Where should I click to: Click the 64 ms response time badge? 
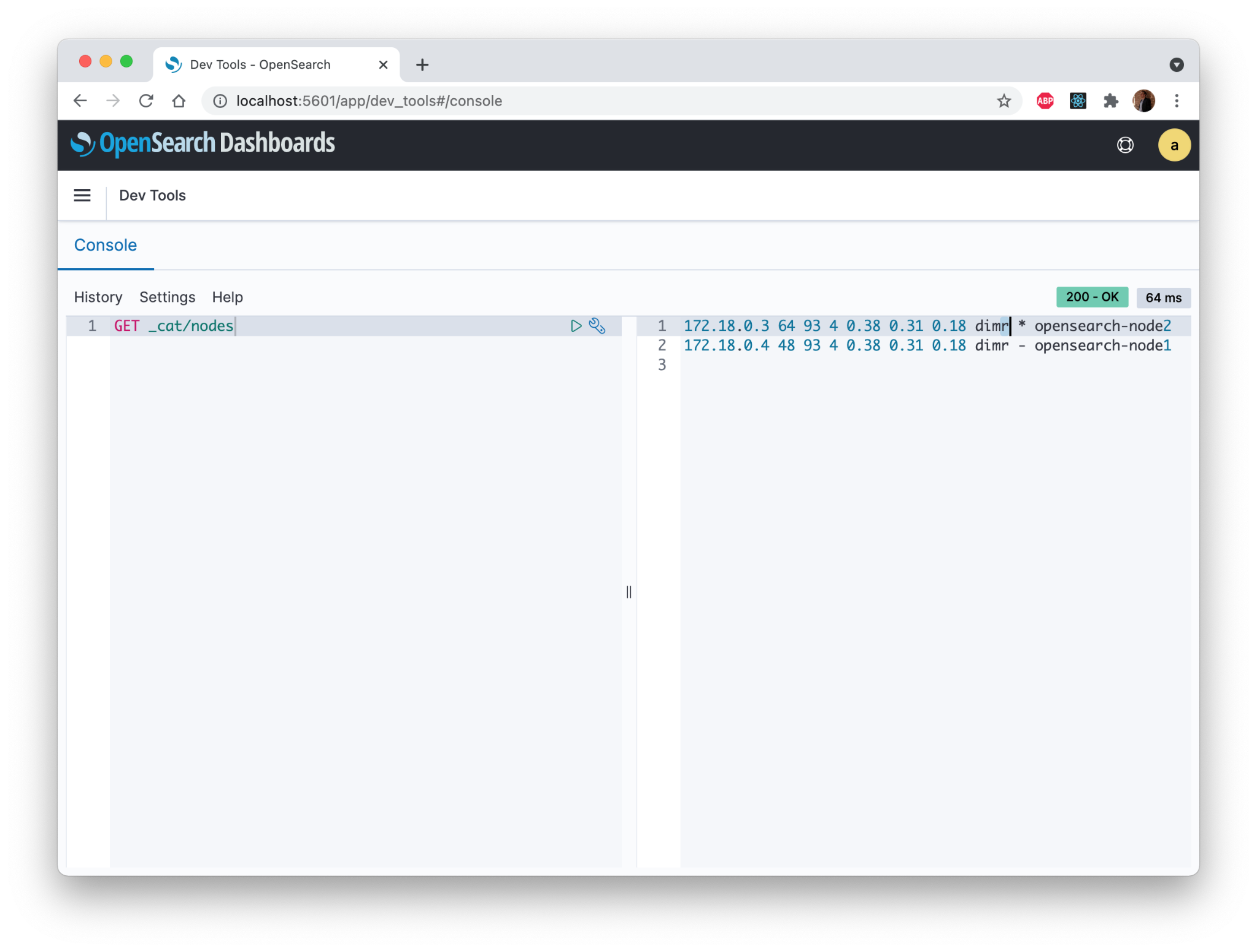pos(1163,298)
